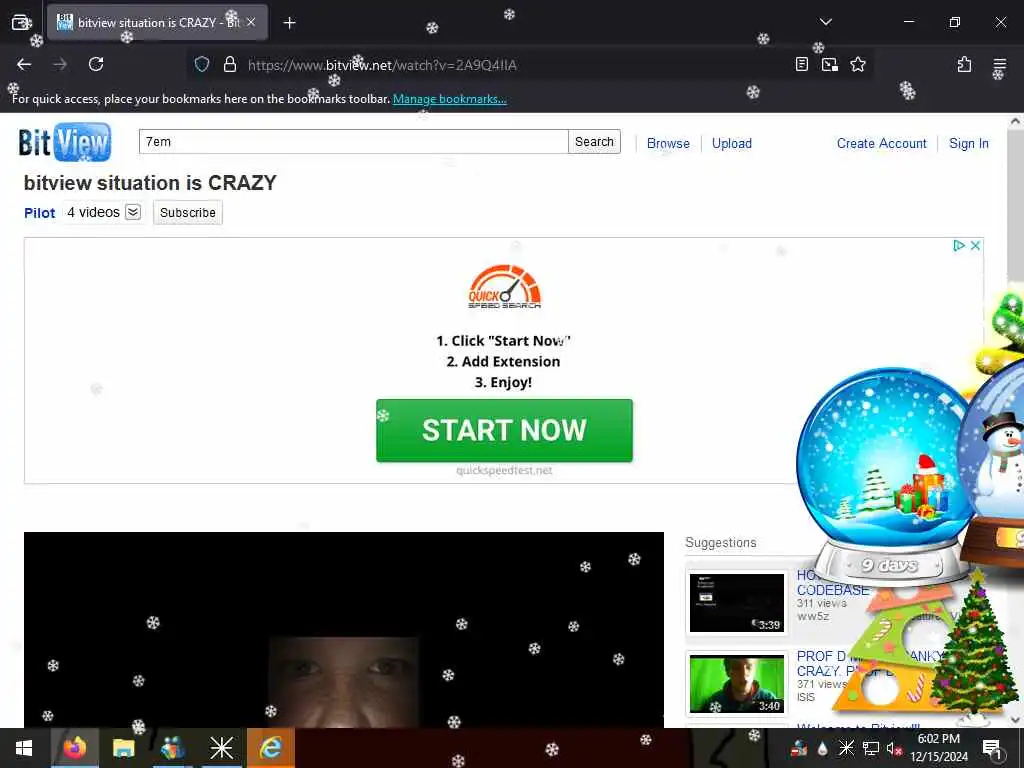
Task: Close the ad with X icon
Action: (x=975, y=246)
